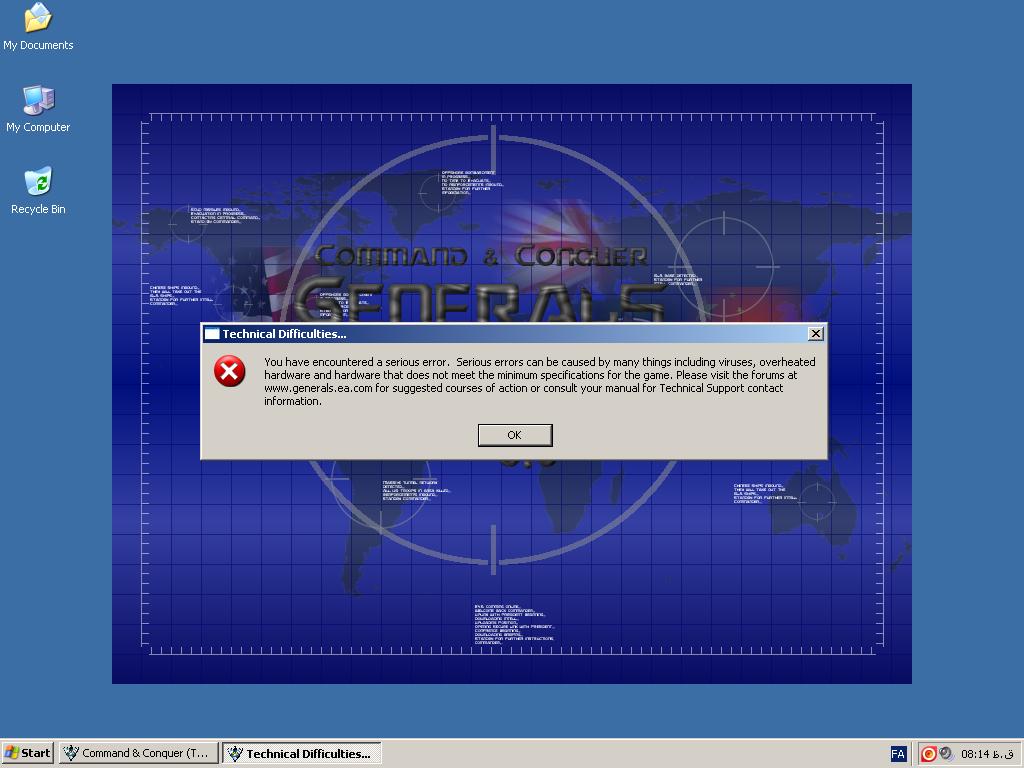Viewport: 1024px width, 768px height.
Task: Click the My Documents icon label
Action: (x=38, y=45)
